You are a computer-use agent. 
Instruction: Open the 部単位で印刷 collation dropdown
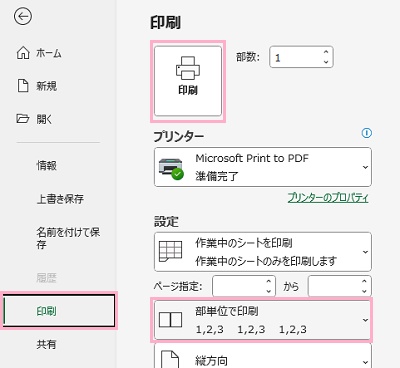click(263, 320)
